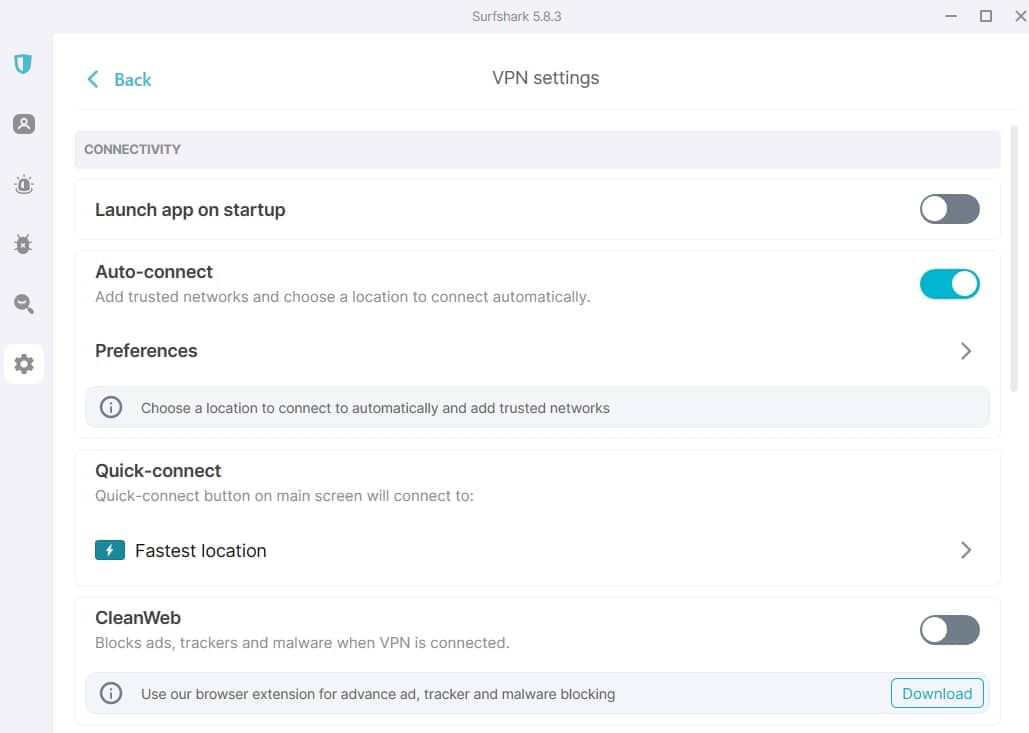Click the VPN settings page title
This screenshot has height=733, width=1029.
545,78
